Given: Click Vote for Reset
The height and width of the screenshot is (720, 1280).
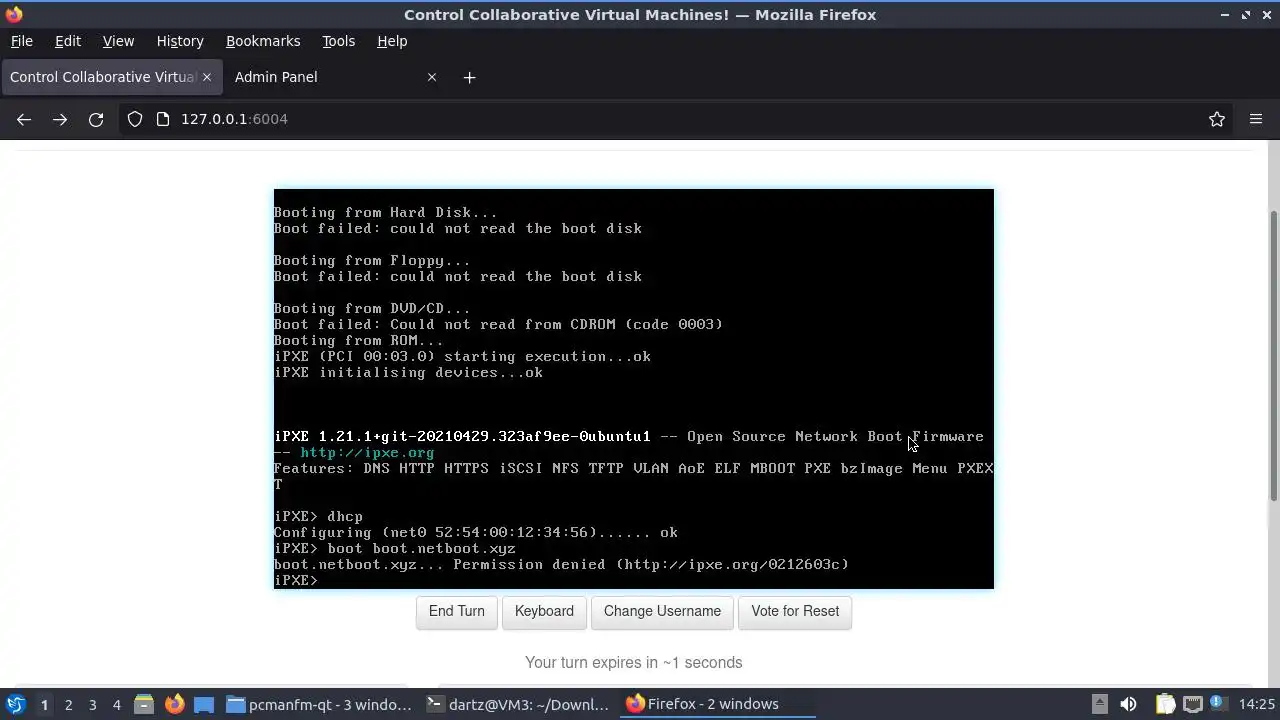Looking at the screenshot, I should (795, 611).
